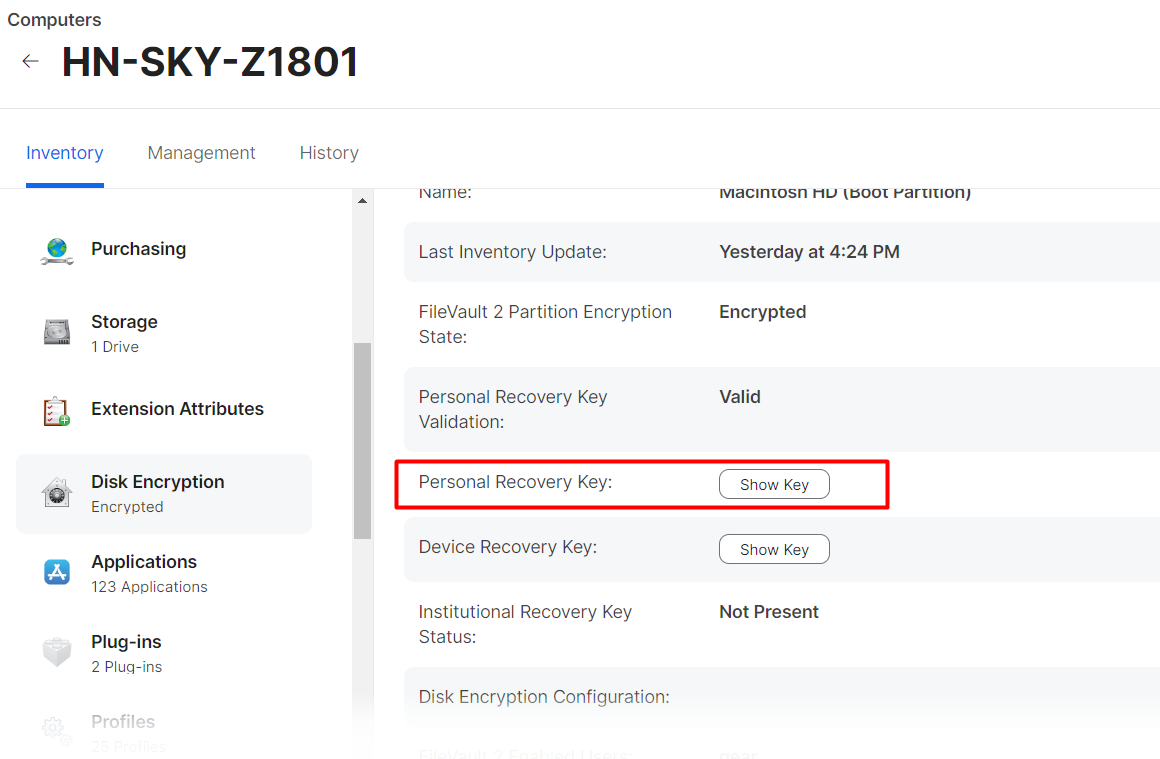Click the back arrow beside computer name
Screen dimensions: 1160x759
click(x=30, y=62)
